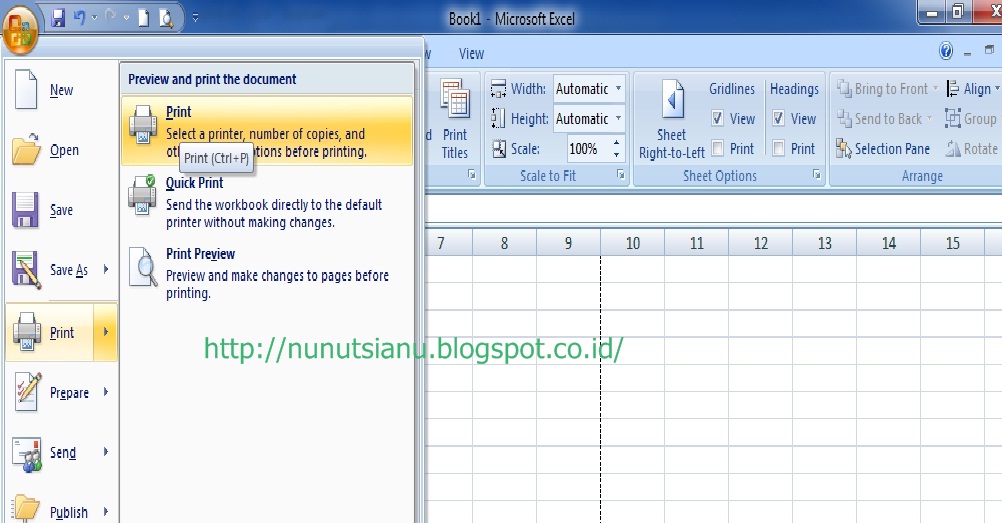Expand the Print submenu arrow
Viewport: 1002px width, 523px height.
pyautogui.click(x=106, y=332)
